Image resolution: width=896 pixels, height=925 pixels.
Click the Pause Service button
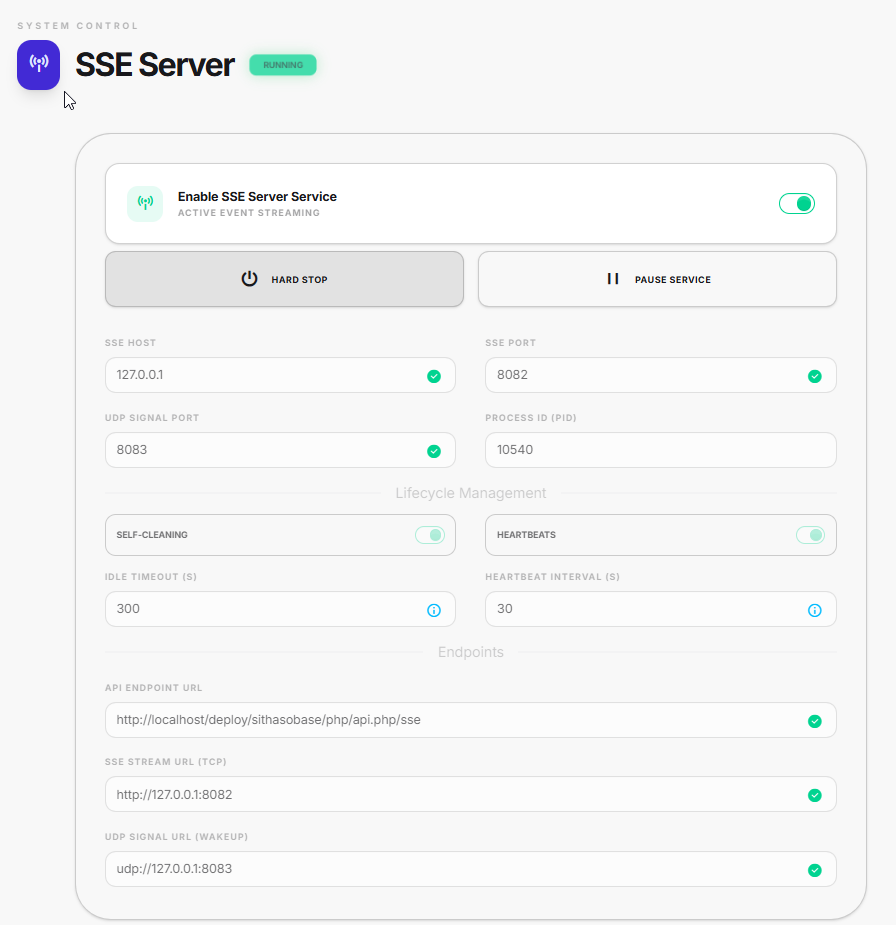point(657,279)
